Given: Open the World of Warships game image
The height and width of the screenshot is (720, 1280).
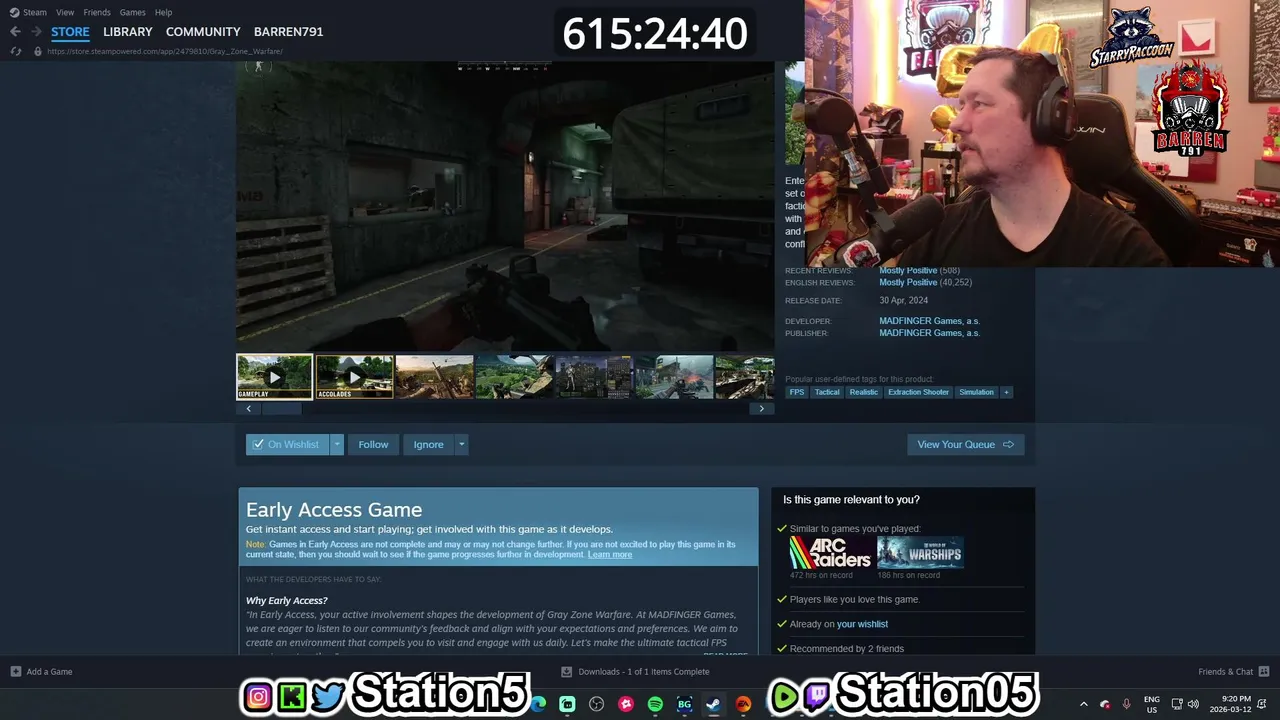Looking at the screenshot, I should click(920, 553).
